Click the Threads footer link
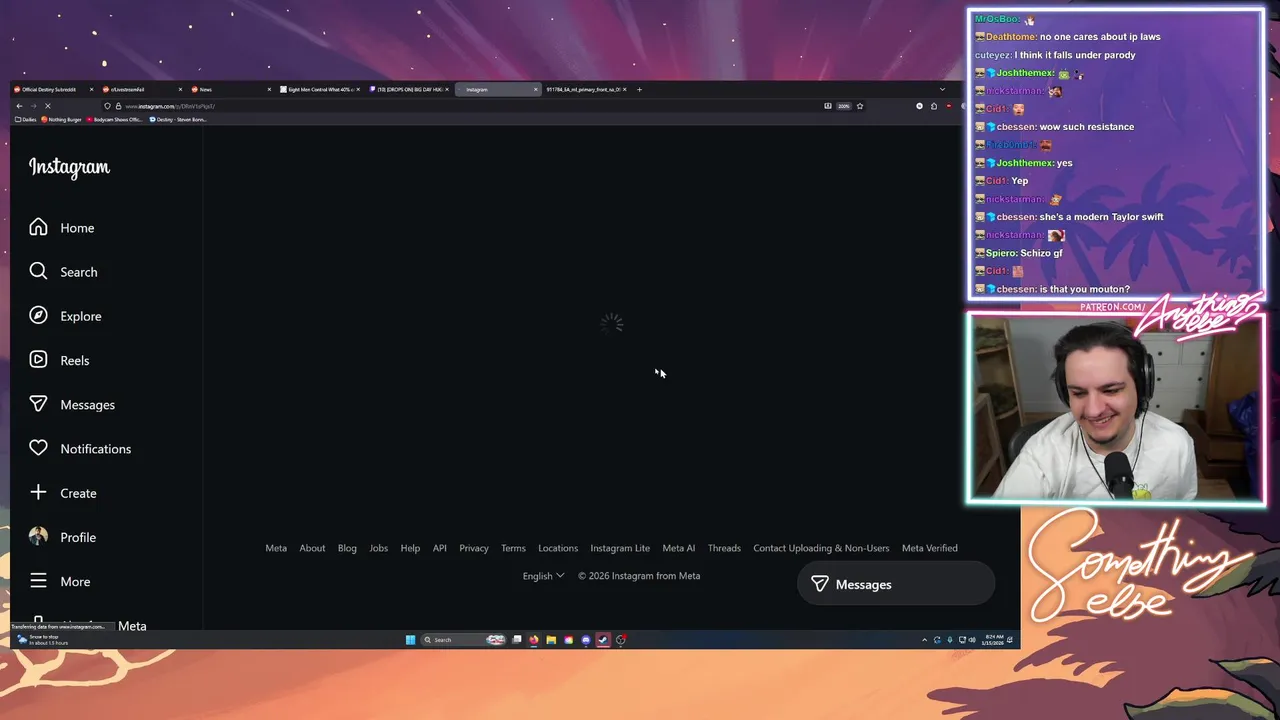Screen dimensions: 1280x720 [x=724, y=548]
